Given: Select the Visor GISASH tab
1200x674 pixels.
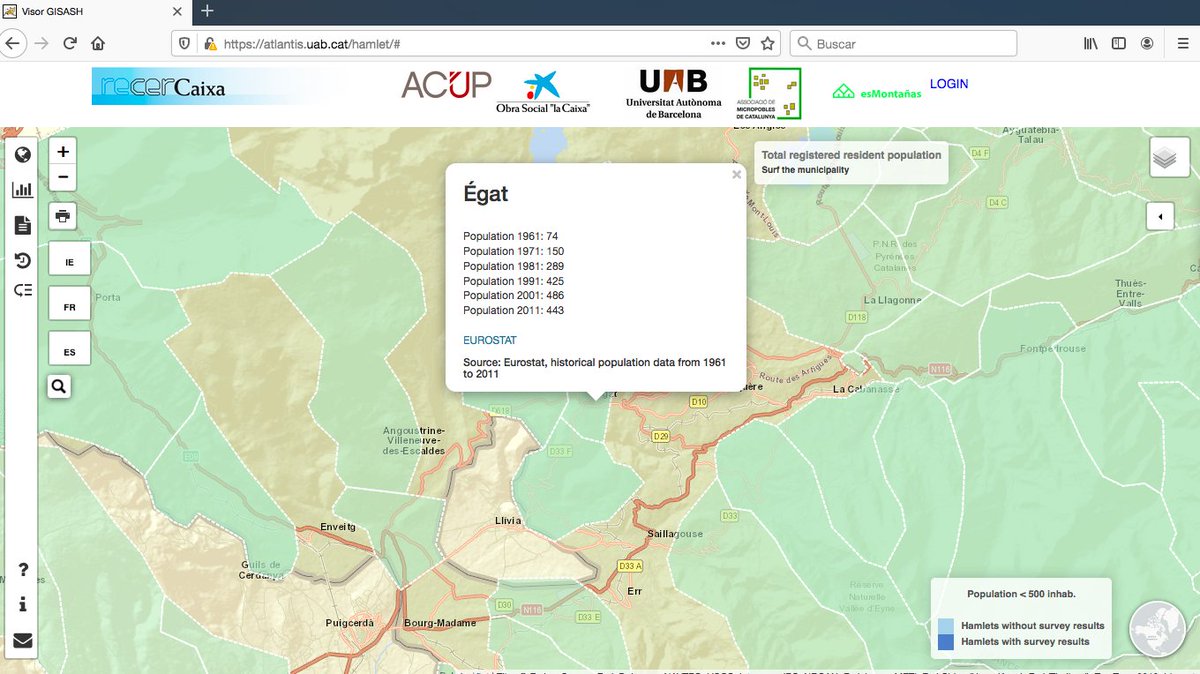Looking at the screenshot, I should point(96,11).
